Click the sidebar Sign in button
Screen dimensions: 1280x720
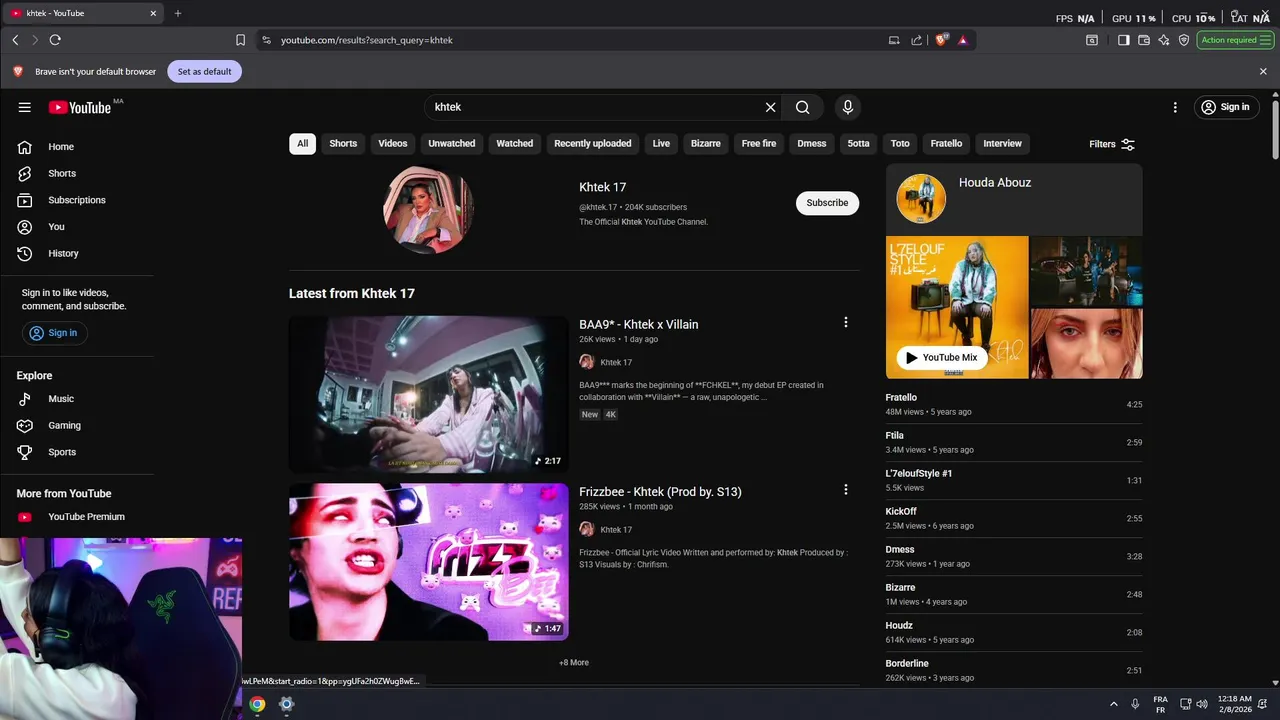click(x=54, y=333)
